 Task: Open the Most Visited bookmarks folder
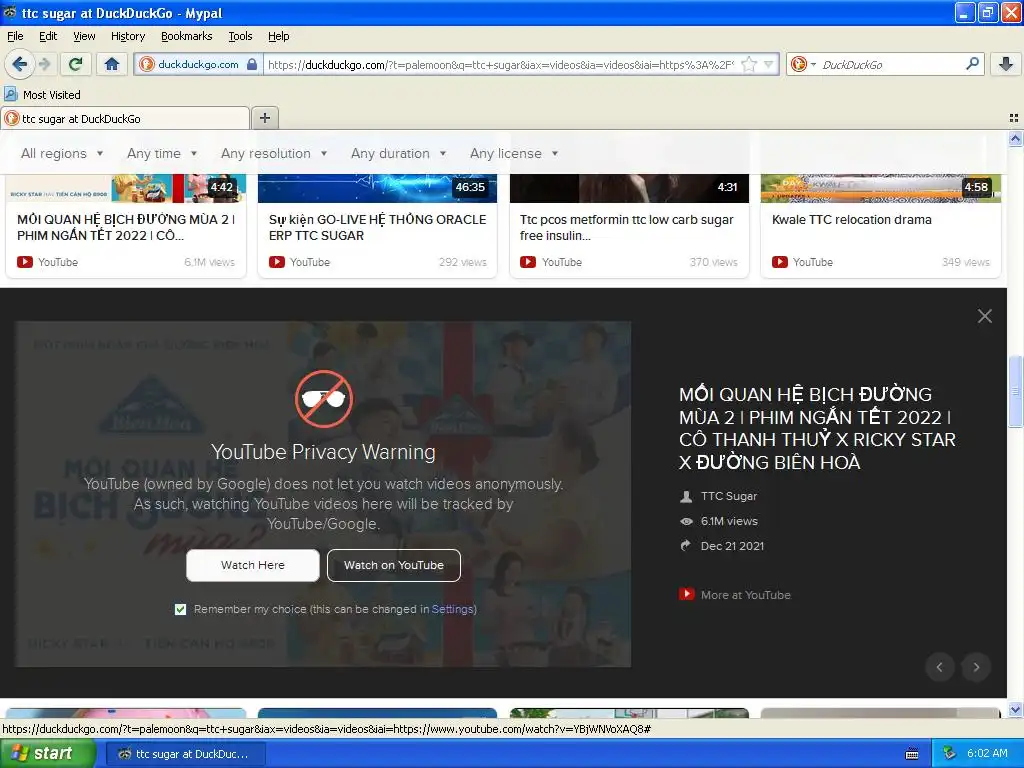[x=43, y=95]
